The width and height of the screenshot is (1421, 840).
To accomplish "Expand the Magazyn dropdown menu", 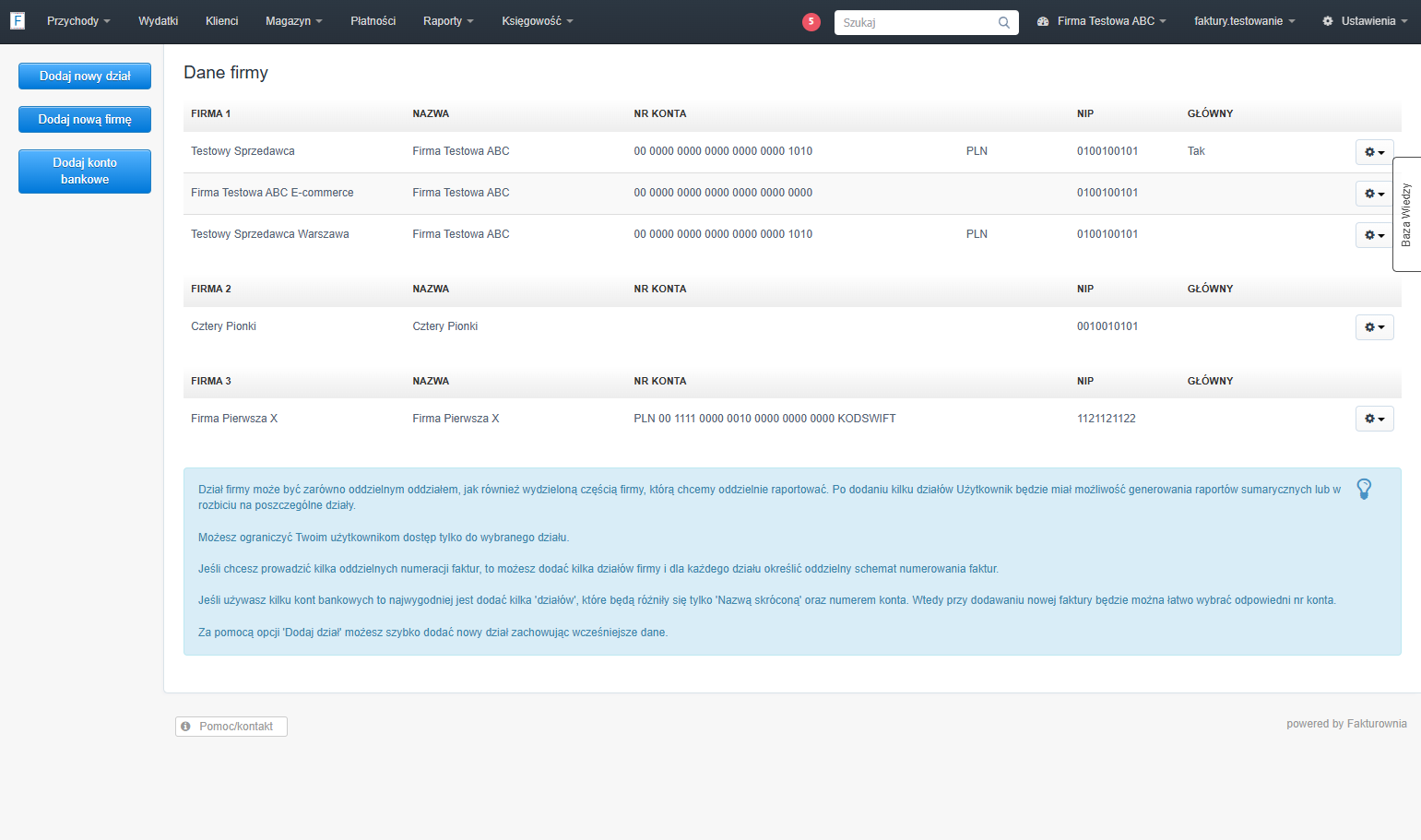I will pos(294,21).
